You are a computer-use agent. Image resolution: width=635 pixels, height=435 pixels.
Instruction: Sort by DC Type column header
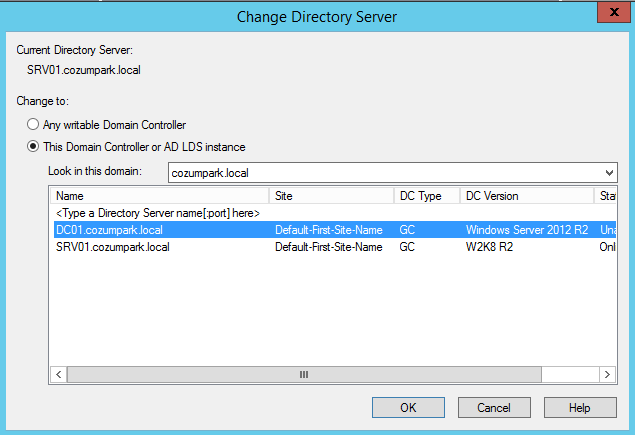click(x=427, y=196)
